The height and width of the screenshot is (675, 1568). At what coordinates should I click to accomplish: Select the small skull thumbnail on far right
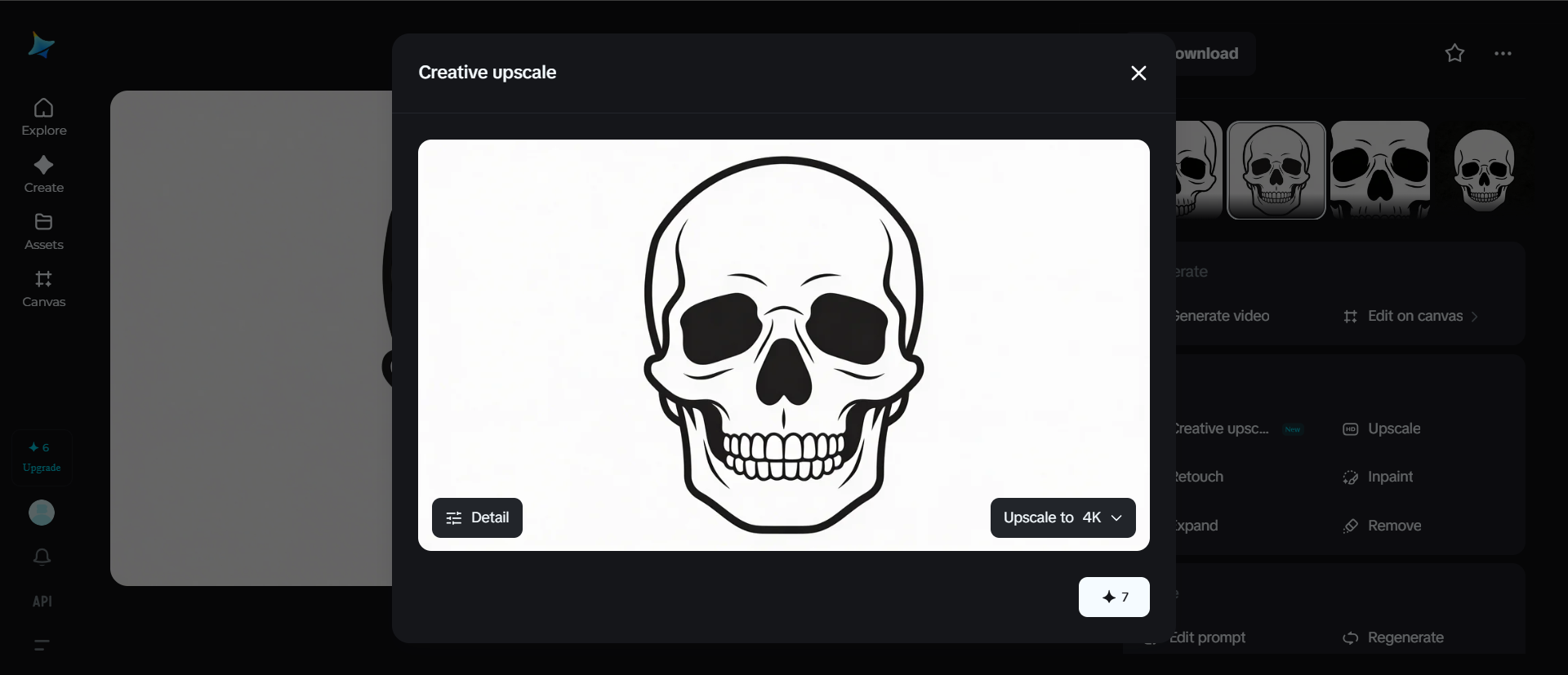1484,170
